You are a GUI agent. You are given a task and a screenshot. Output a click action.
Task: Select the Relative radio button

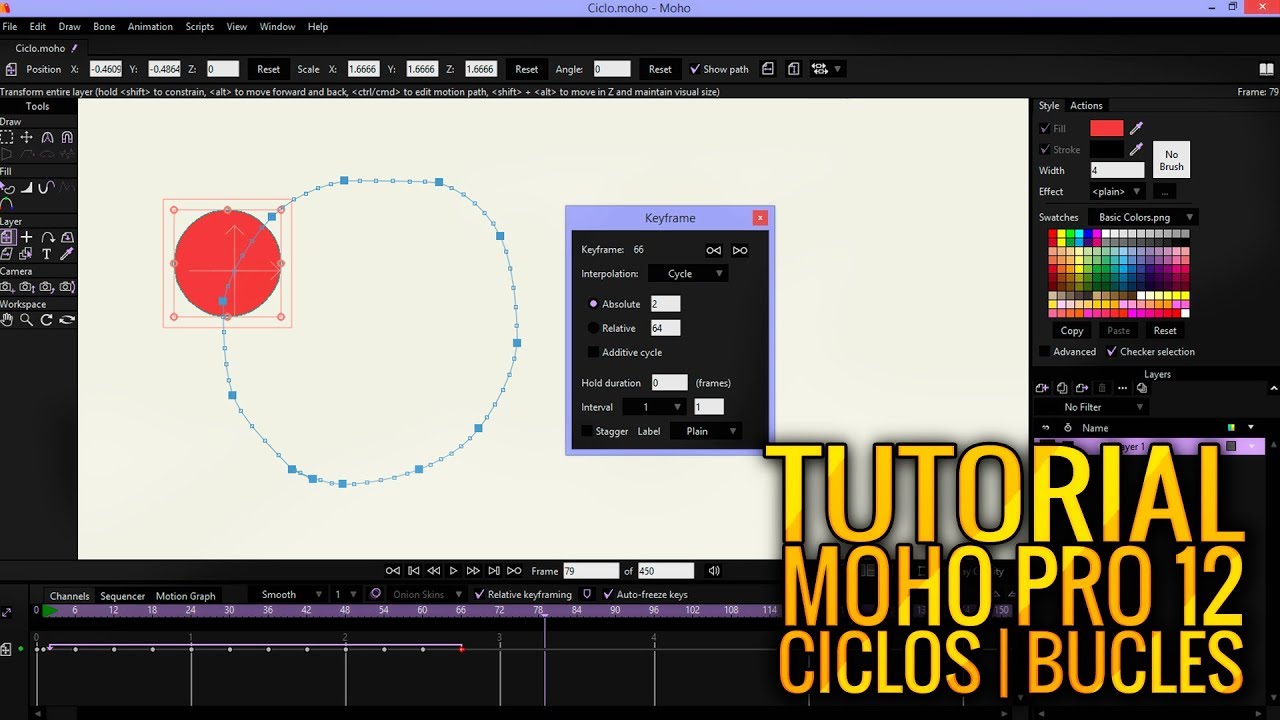tap(593, 328)
